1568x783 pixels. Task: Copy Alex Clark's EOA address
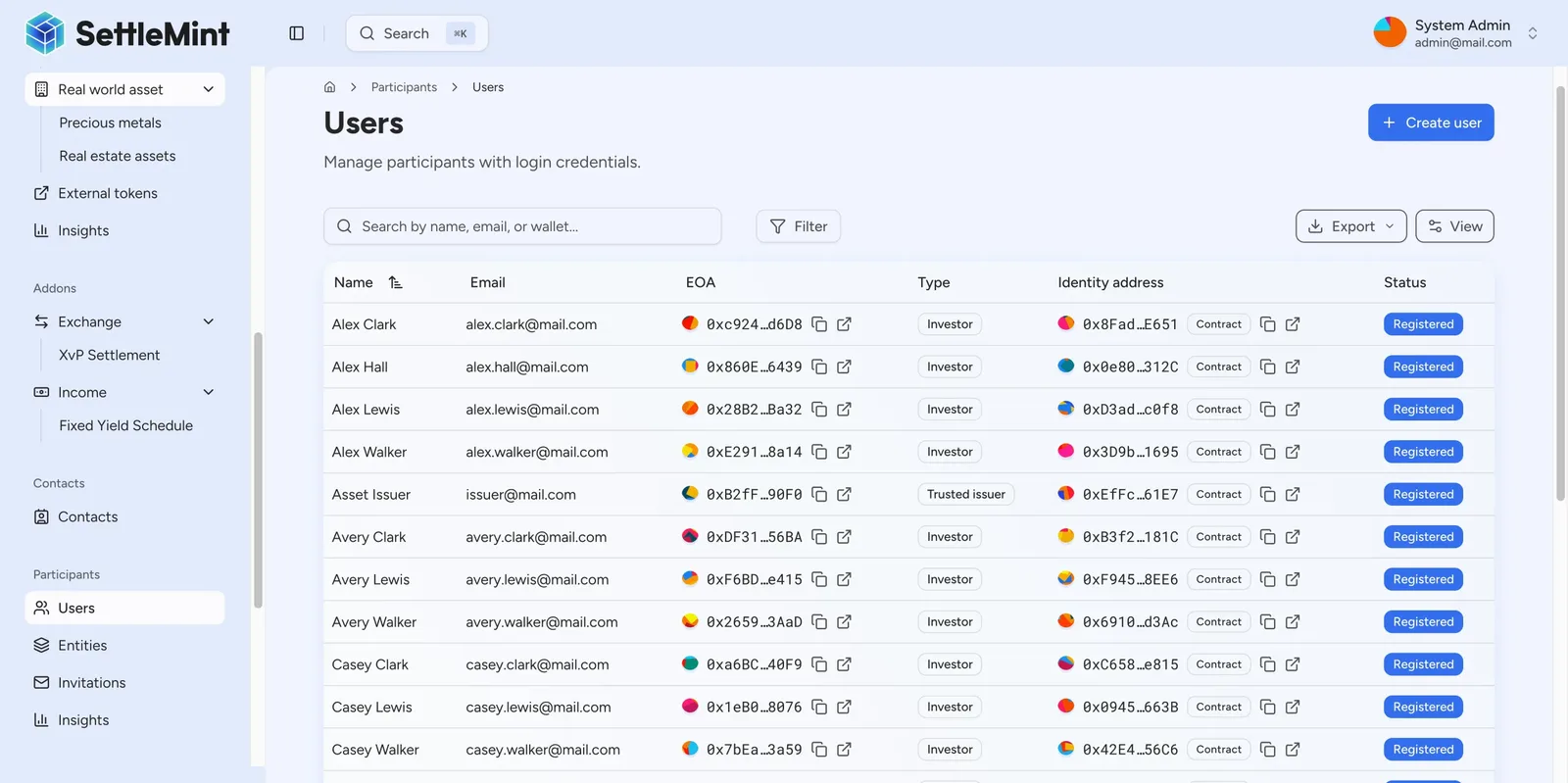tap(819, 324)
